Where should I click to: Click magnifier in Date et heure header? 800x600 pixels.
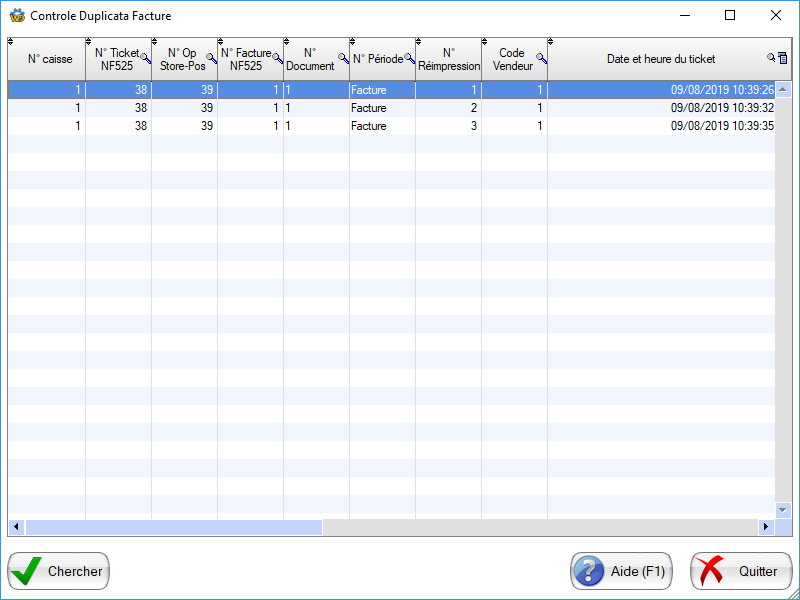click(771, 59)
